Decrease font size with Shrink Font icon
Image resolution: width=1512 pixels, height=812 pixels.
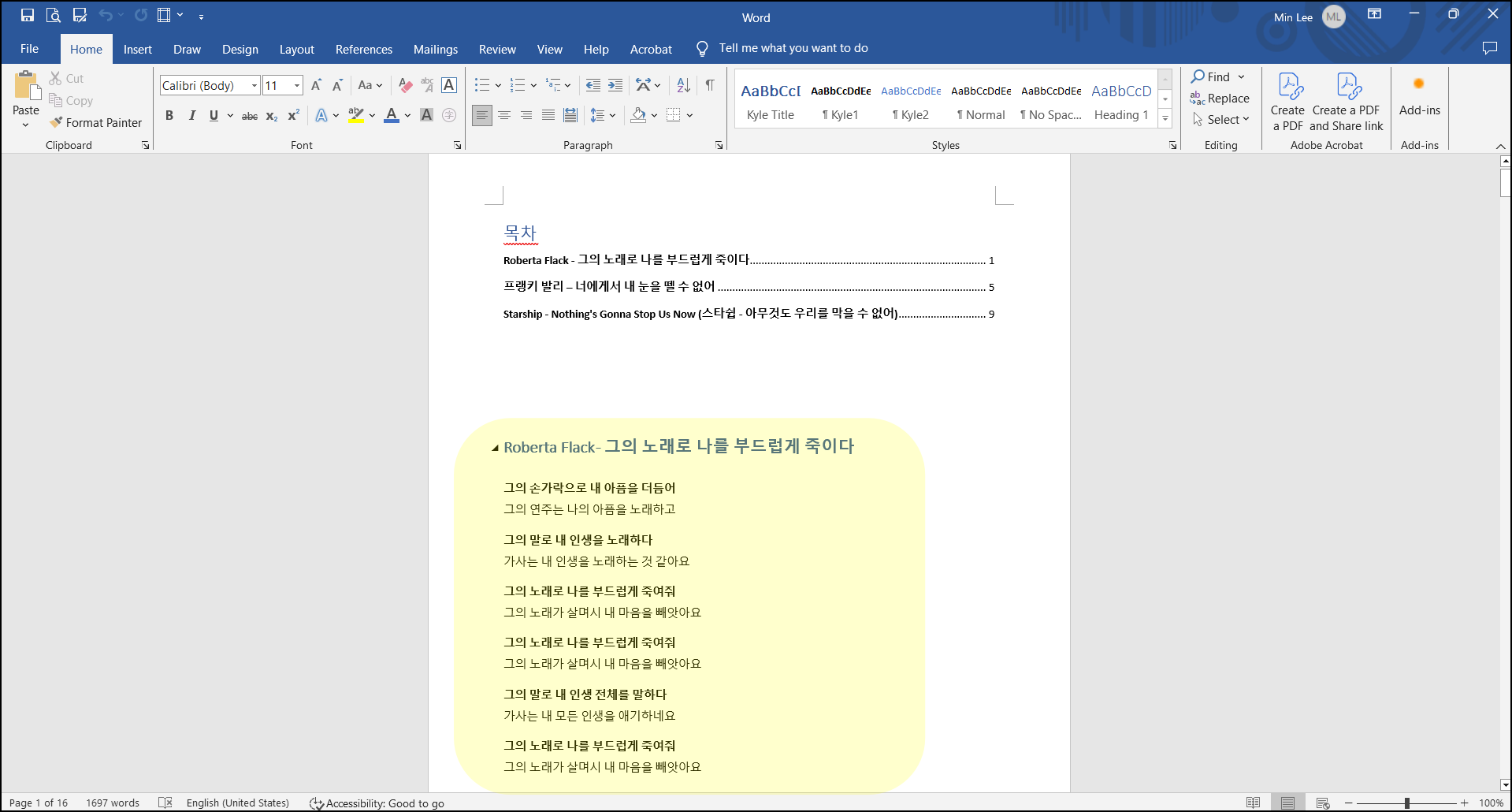tap(337, 85)
